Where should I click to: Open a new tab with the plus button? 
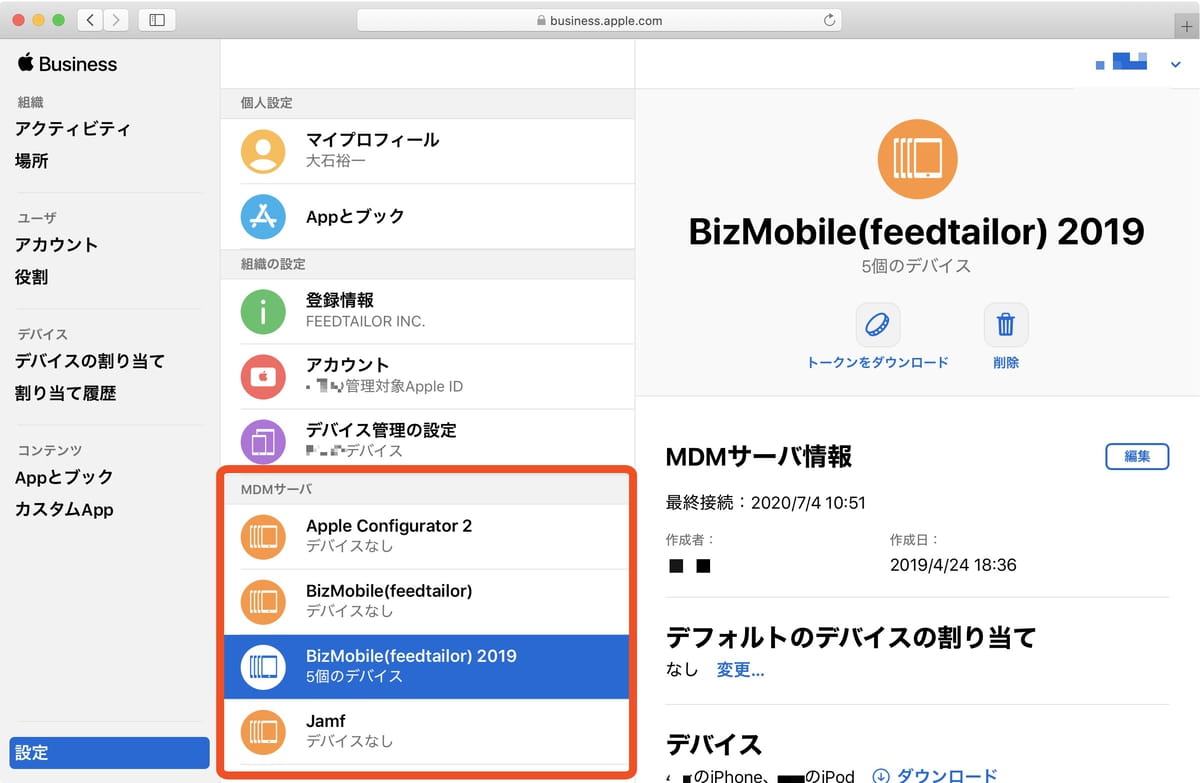coord(1187,27)
